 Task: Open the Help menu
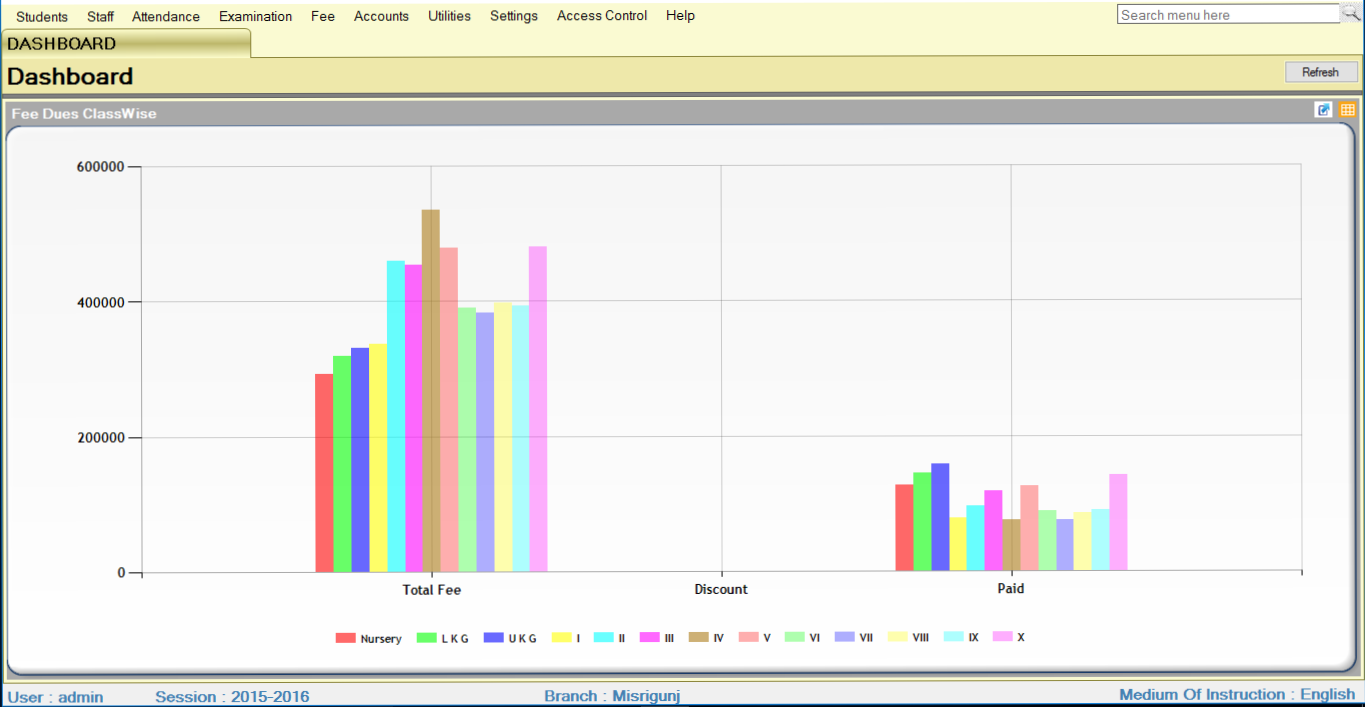[680, 16]
